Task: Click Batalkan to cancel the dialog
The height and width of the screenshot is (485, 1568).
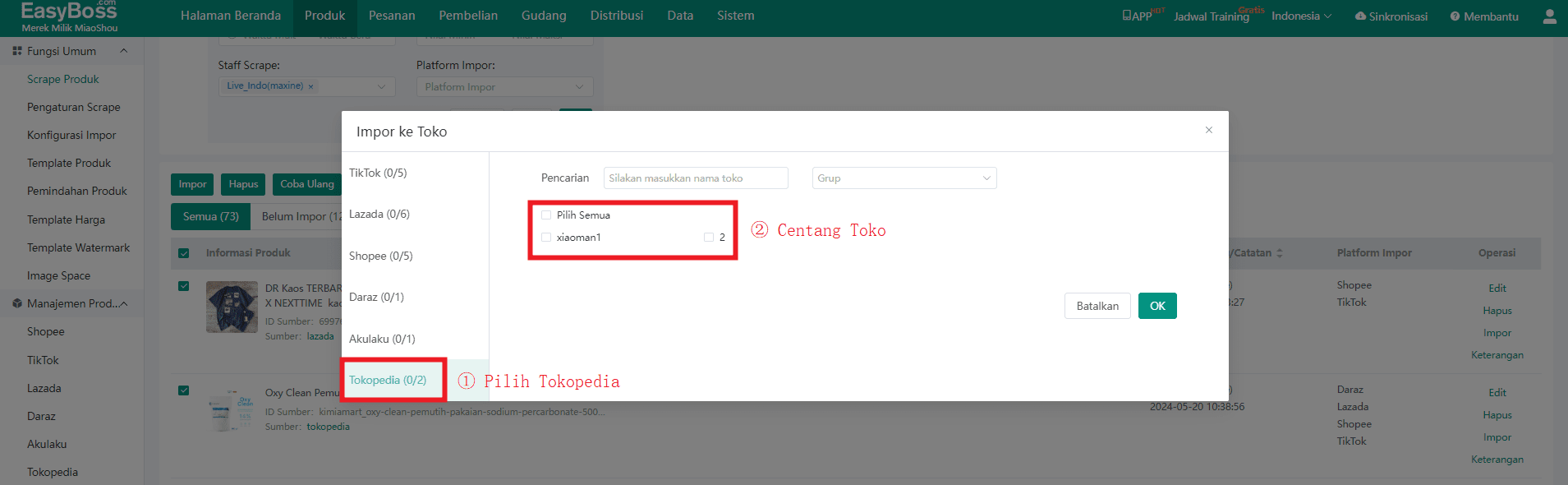Action: click(x=1097, y=306)
